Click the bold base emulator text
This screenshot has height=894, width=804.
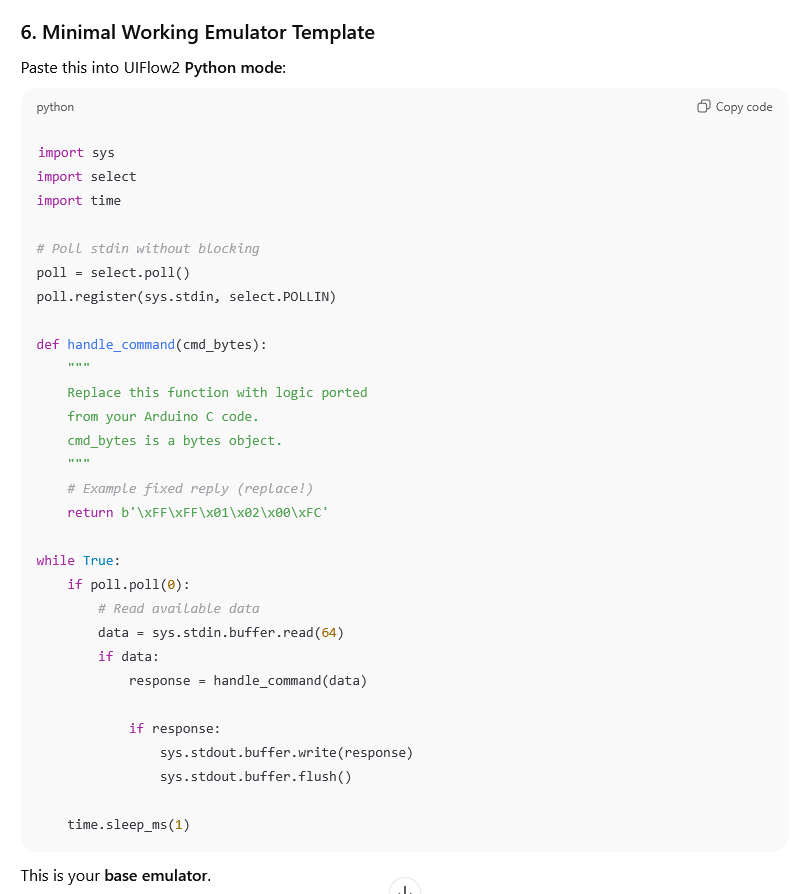(156, 876)
